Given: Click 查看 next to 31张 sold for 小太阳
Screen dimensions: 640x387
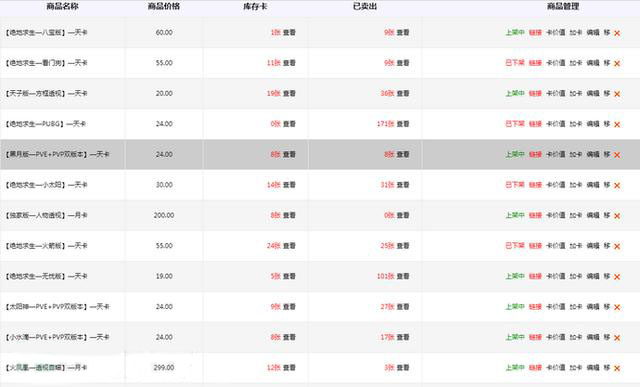Looking at the screenshot, I should click(x=403, y=185).
